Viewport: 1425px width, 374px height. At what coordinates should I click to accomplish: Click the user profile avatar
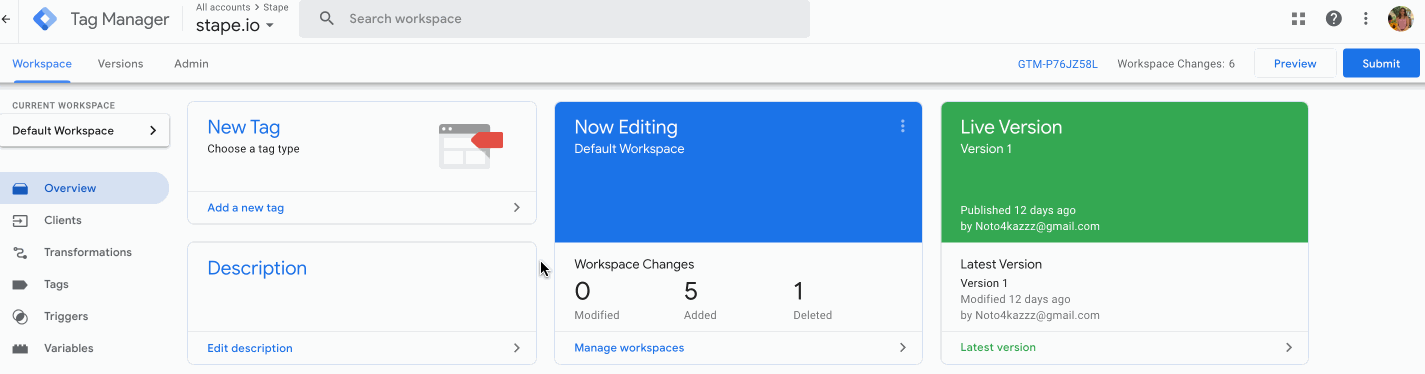(1400, 18)
